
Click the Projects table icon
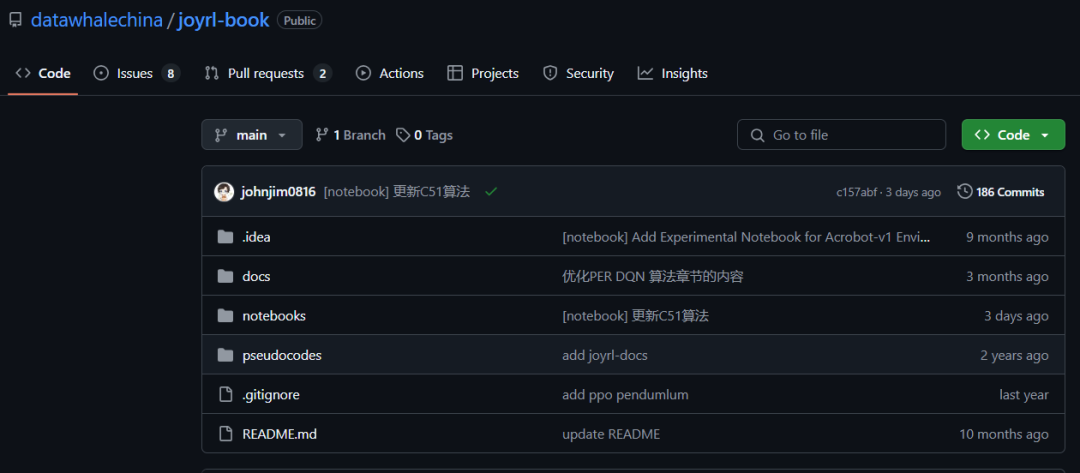(x=455, y=73)
